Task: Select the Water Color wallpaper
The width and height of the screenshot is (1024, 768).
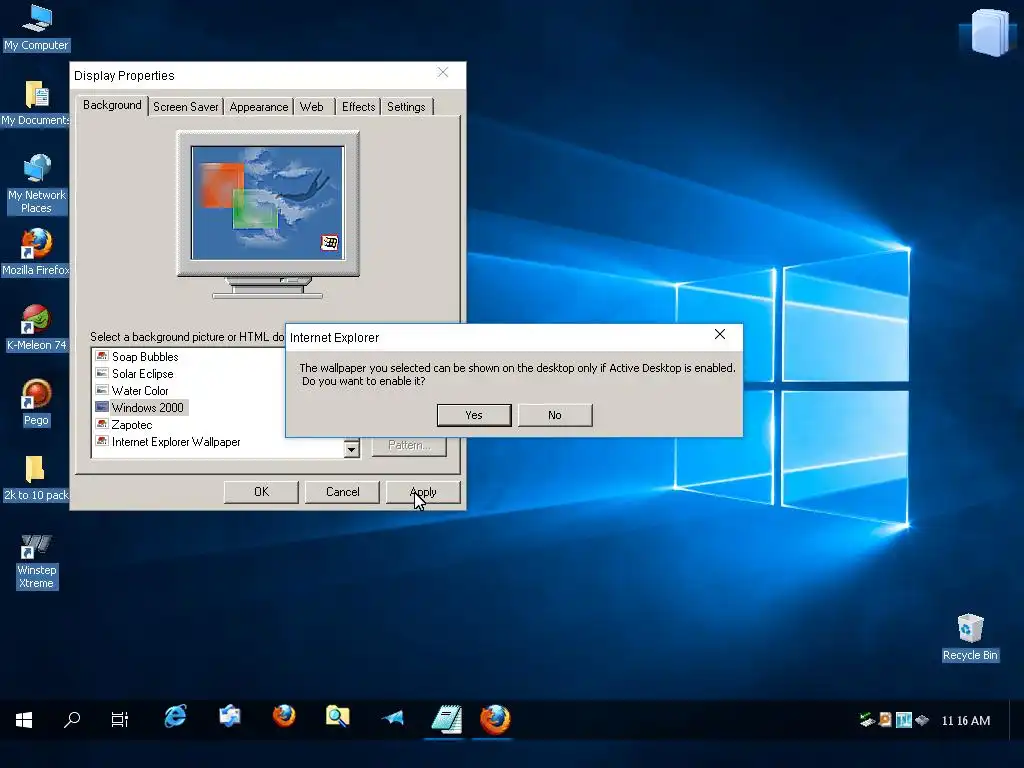Action: click(139, 391)
